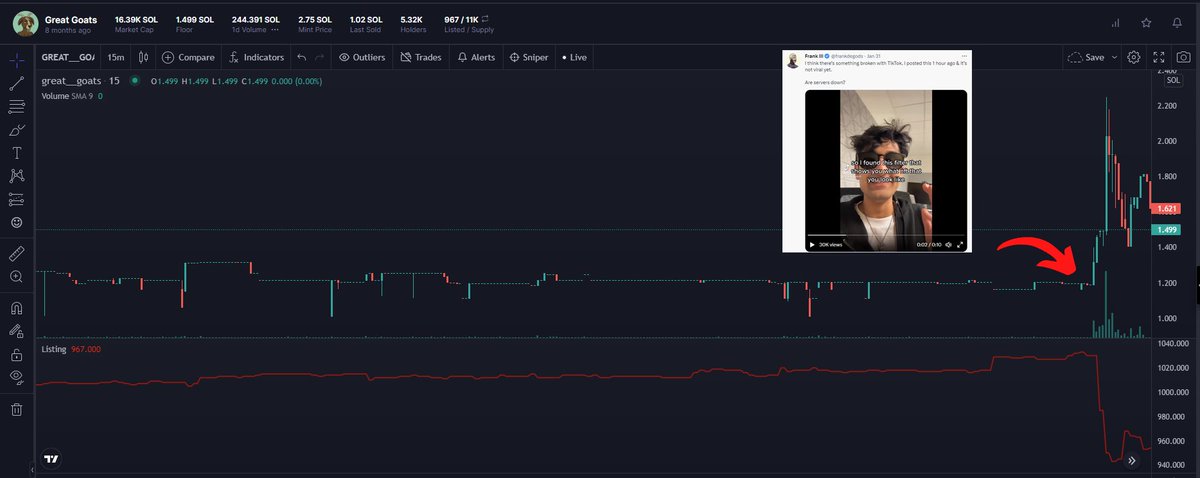This screenshot has width=1200, height=478.
Task: Toggle the Live mode
Action: pyautogui.click(x=574, y=58)
